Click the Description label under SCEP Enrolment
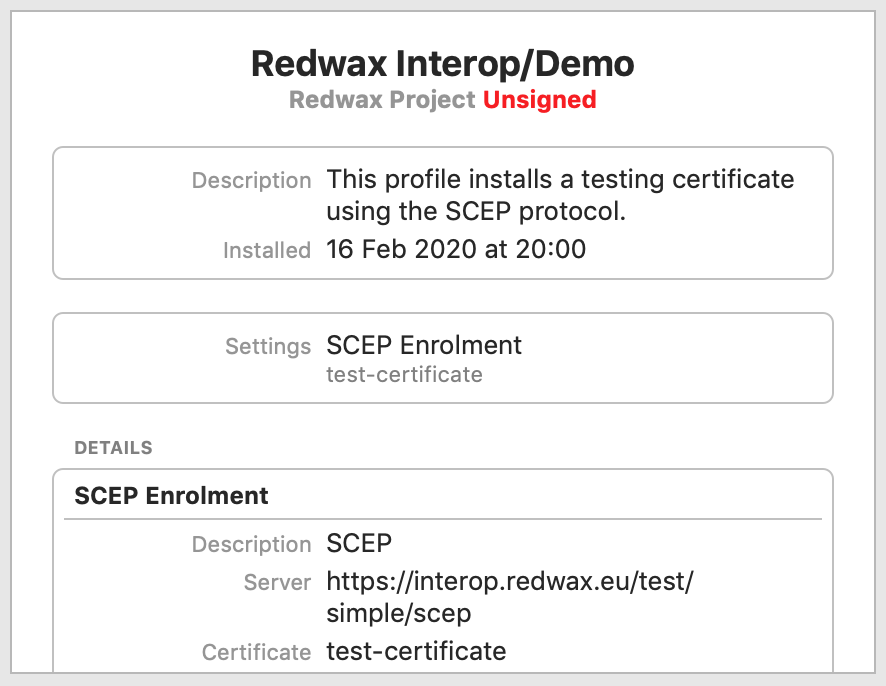Screen dimensions: 886x686 (251, 545)
